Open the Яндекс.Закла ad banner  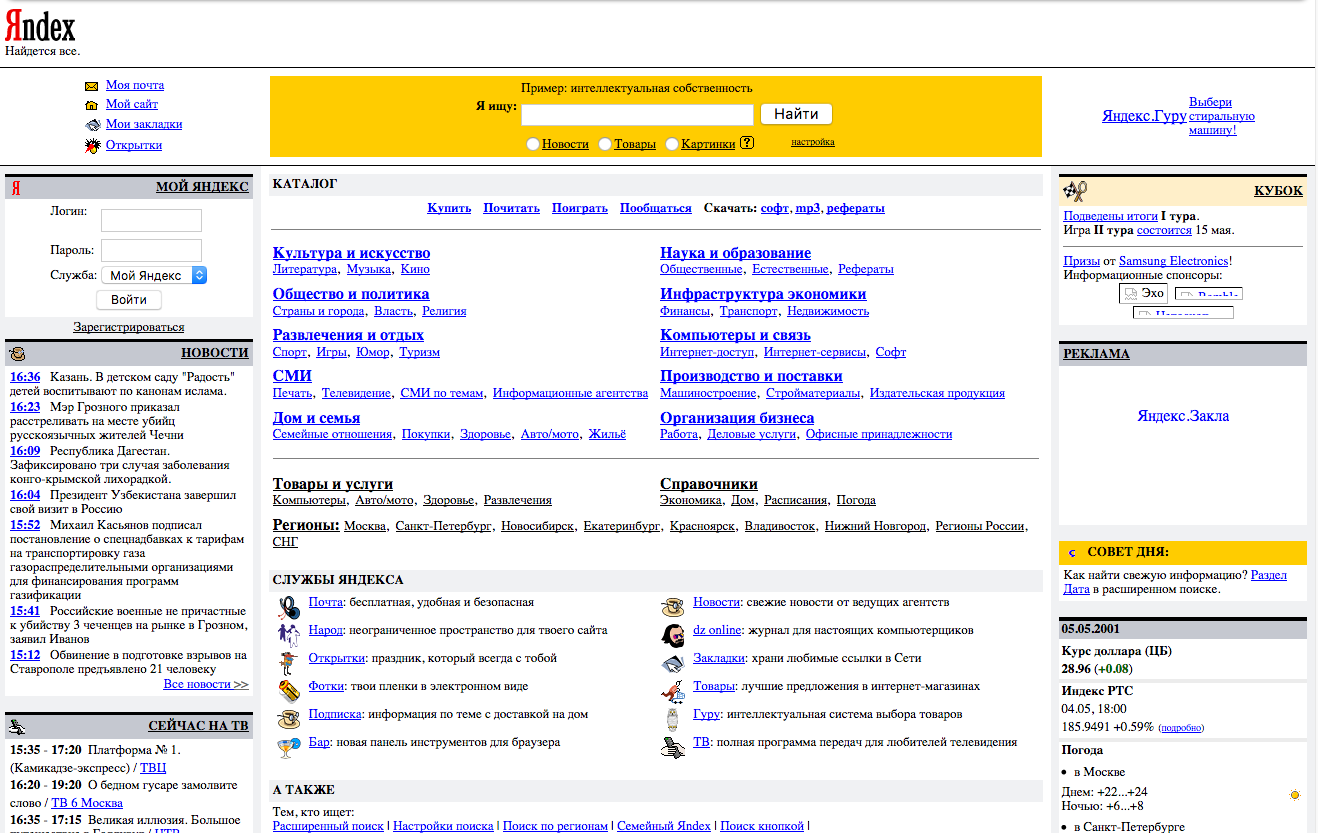(1183, 416)
